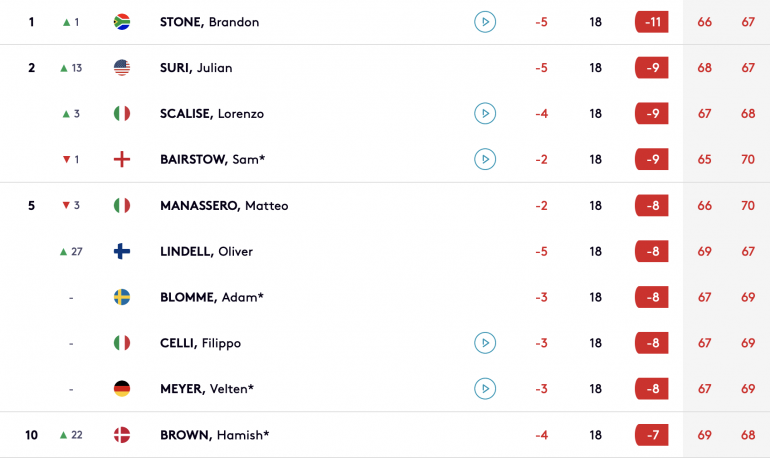Click Lindell's up 27 position change indicator

(x=71, y=251)
